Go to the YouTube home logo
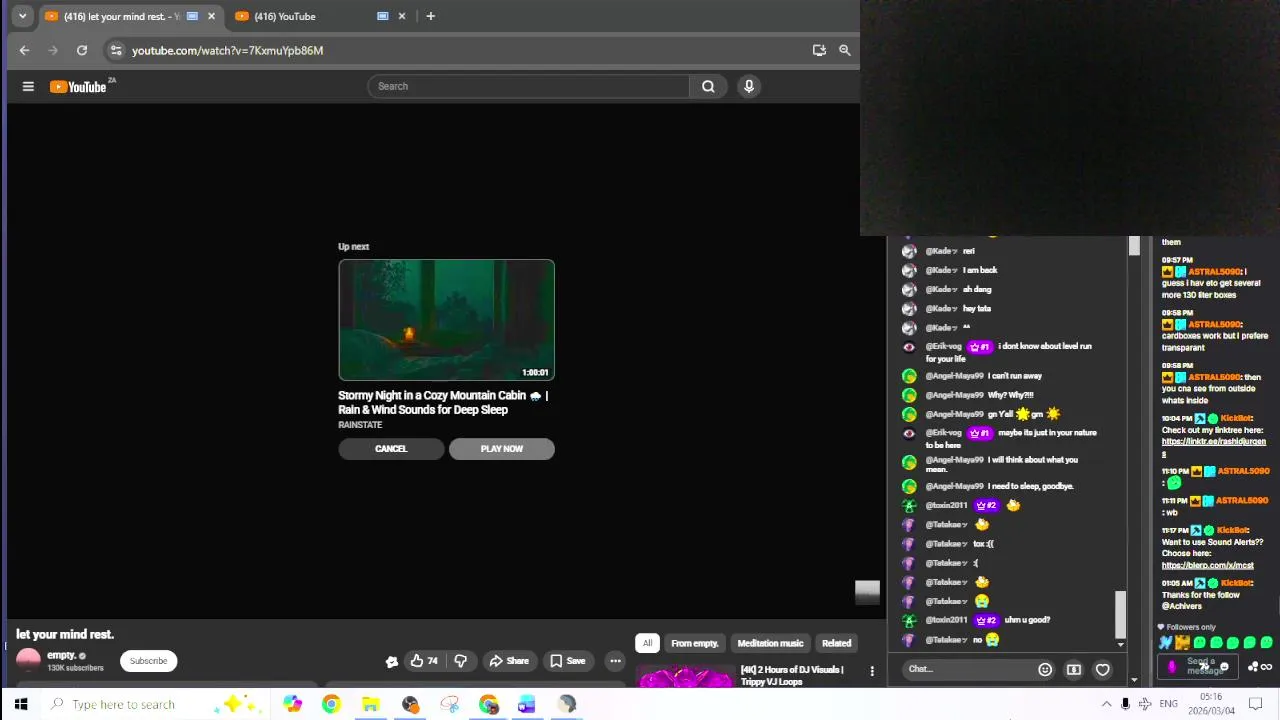This screenshot has height=720, width=1280. pos(78,87)
